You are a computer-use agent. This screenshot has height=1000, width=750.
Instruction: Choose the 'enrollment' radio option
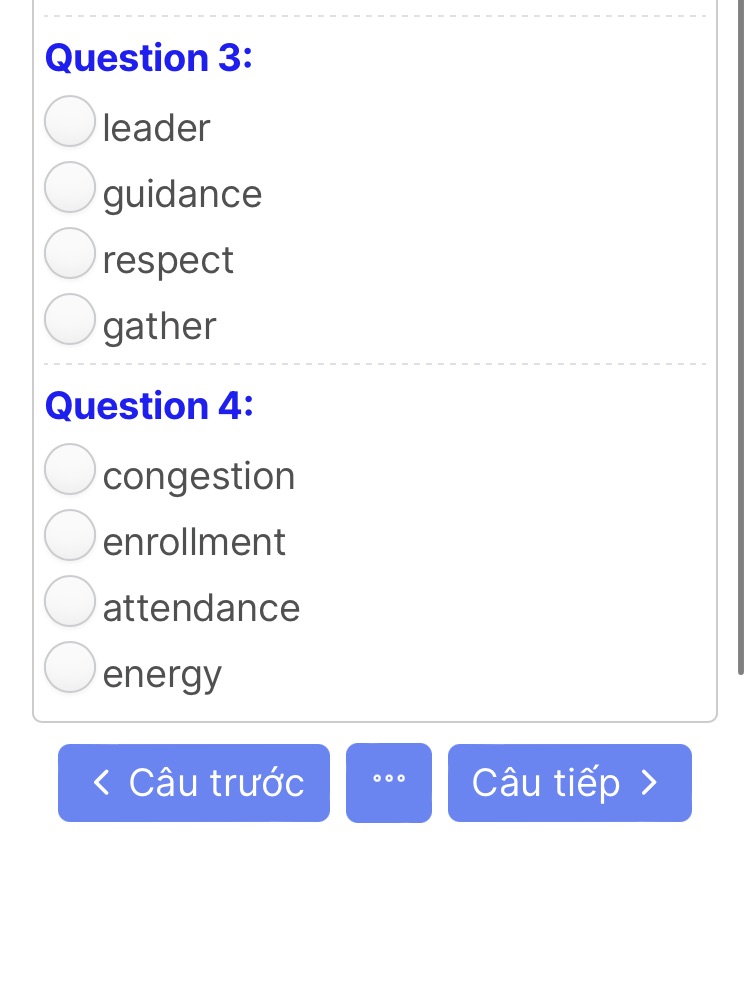pyautogui.click(x=70, y=535)
